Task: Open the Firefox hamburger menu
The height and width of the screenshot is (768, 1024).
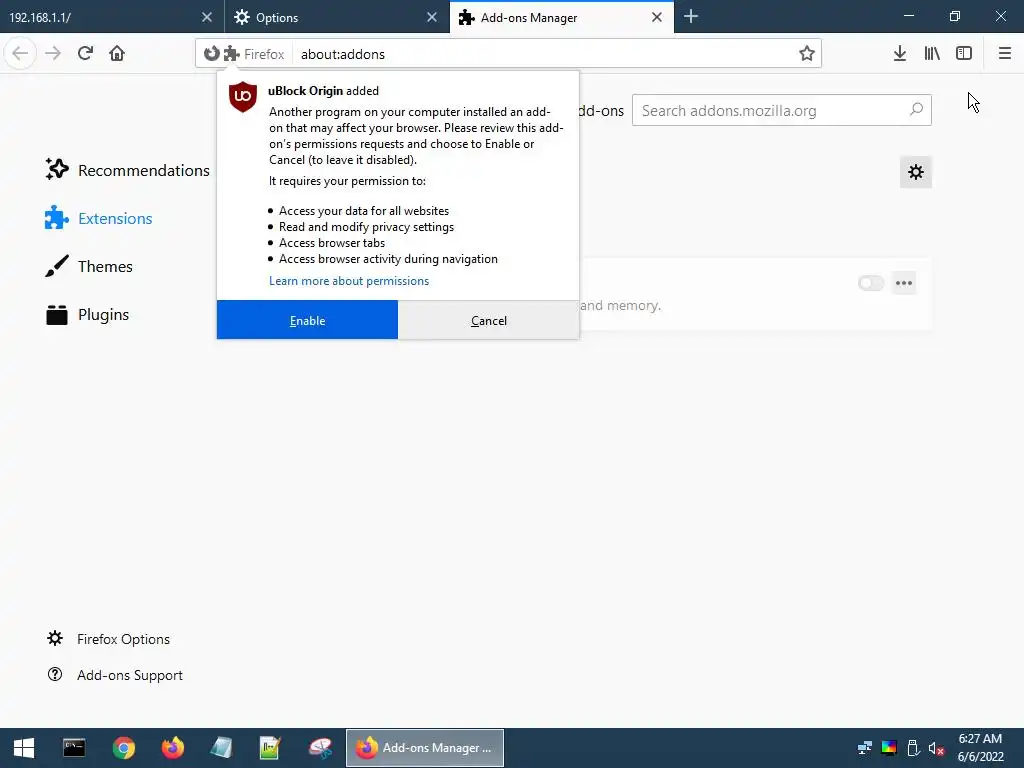Action: [x=1004, y=53]
